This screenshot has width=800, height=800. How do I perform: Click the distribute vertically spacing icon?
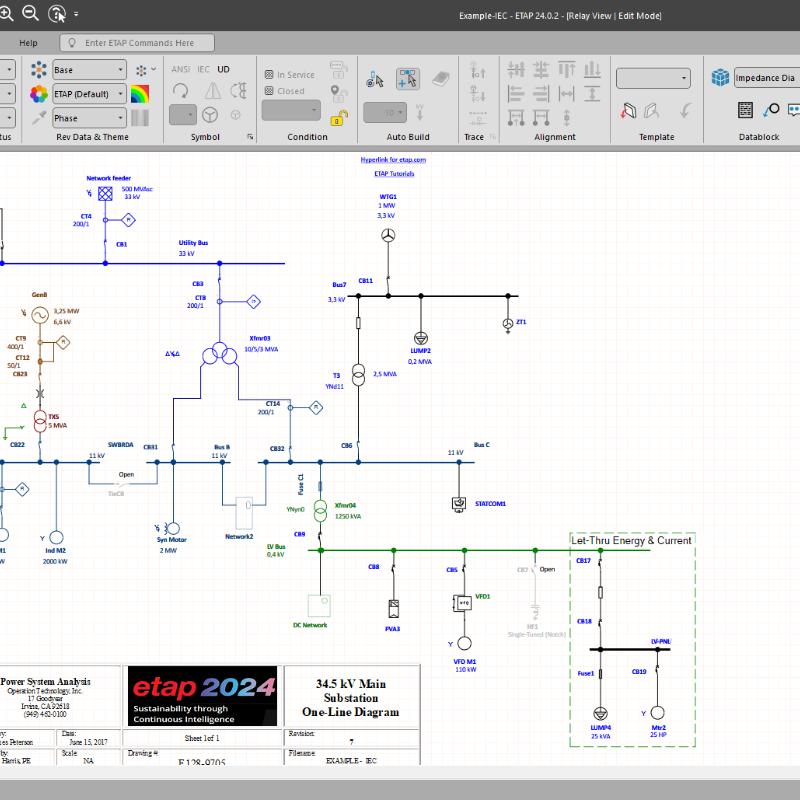592,93
